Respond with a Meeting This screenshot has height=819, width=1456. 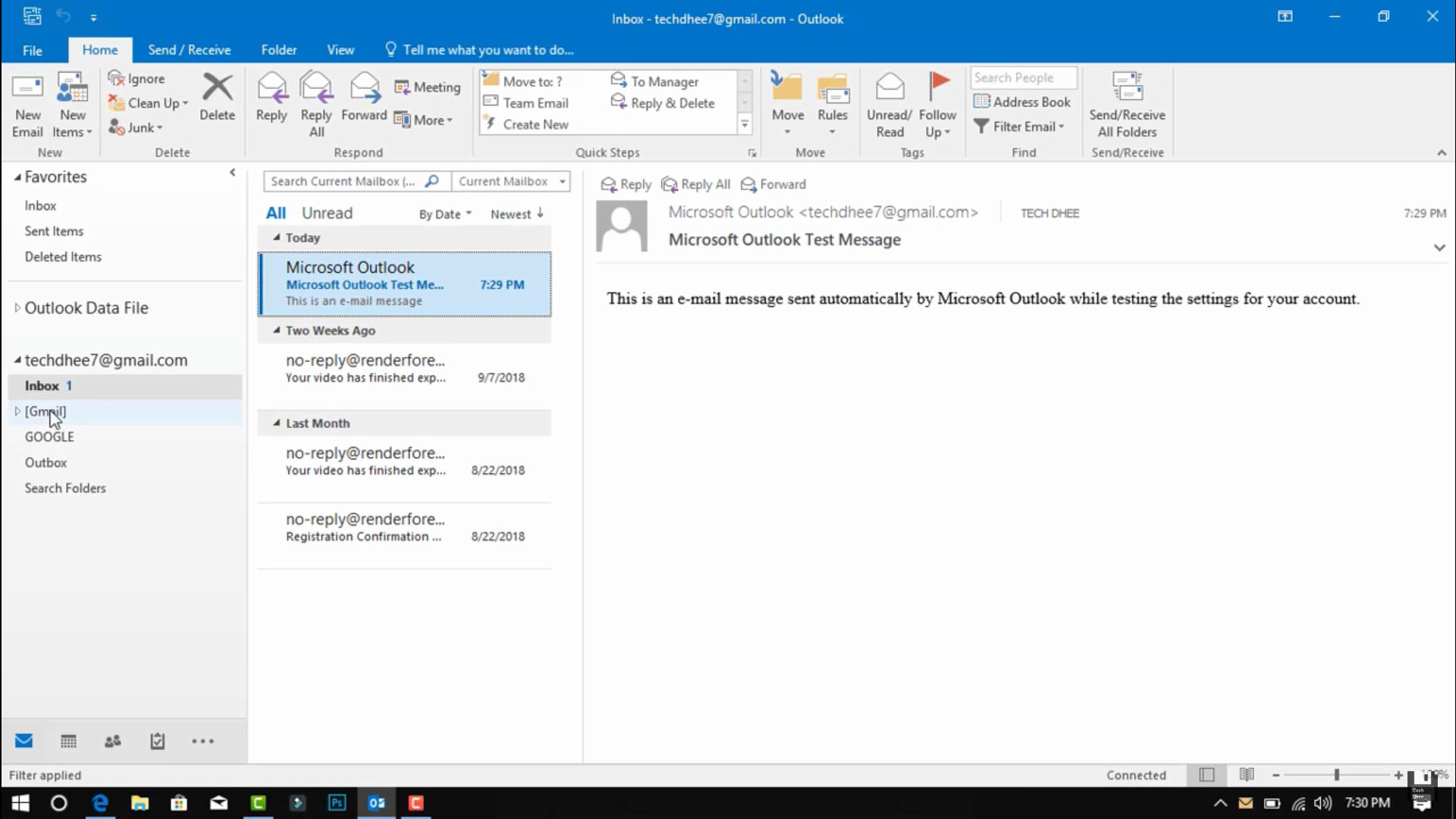click(427, 87)
